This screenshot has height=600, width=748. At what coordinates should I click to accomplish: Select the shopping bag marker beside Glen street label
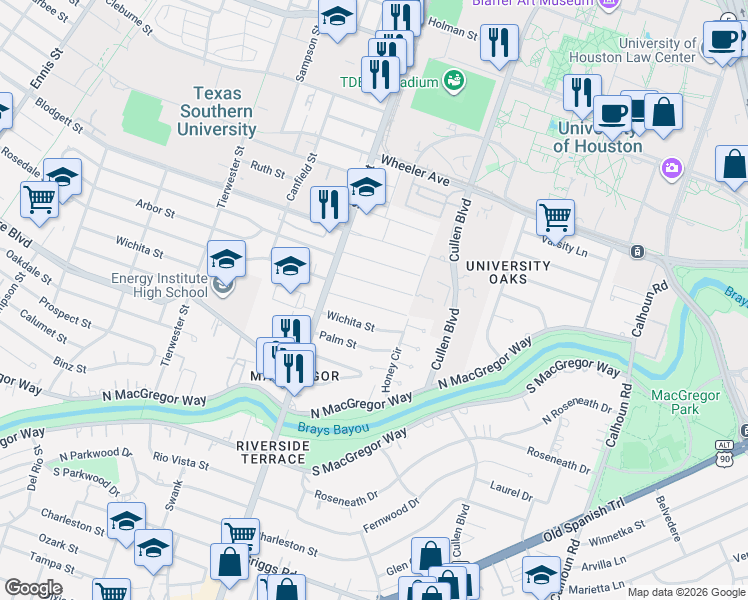(x=430, y=553)
